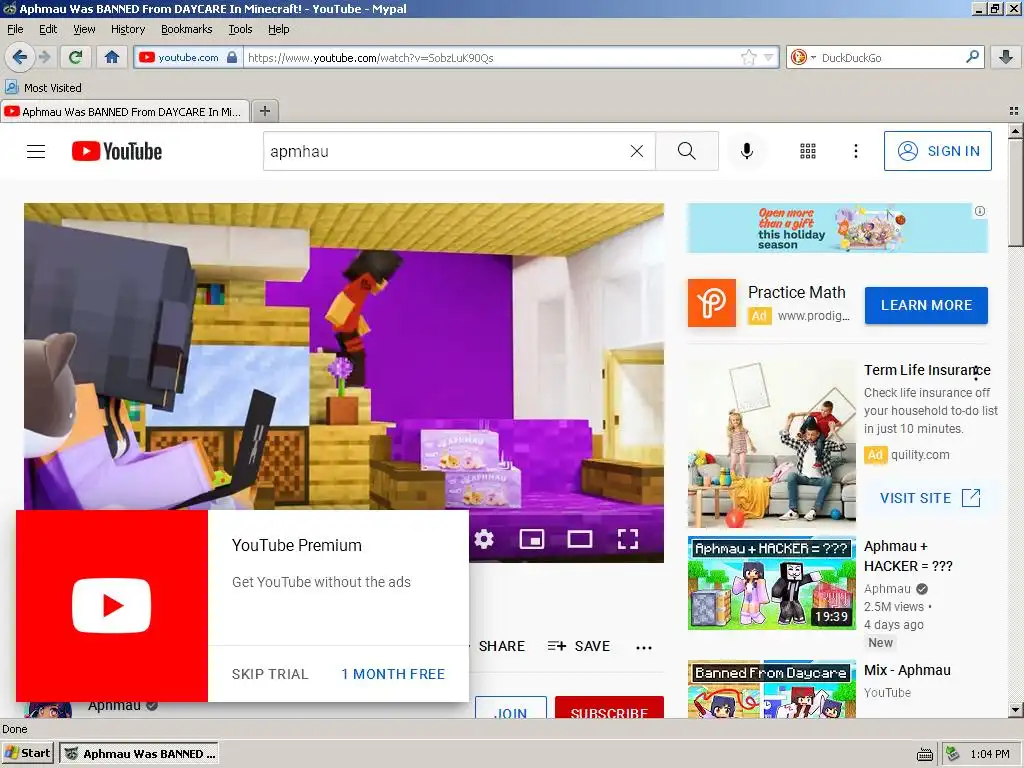Click the JOIN channel button
This screenshot has width=1024, height=768.
(511, 708)
